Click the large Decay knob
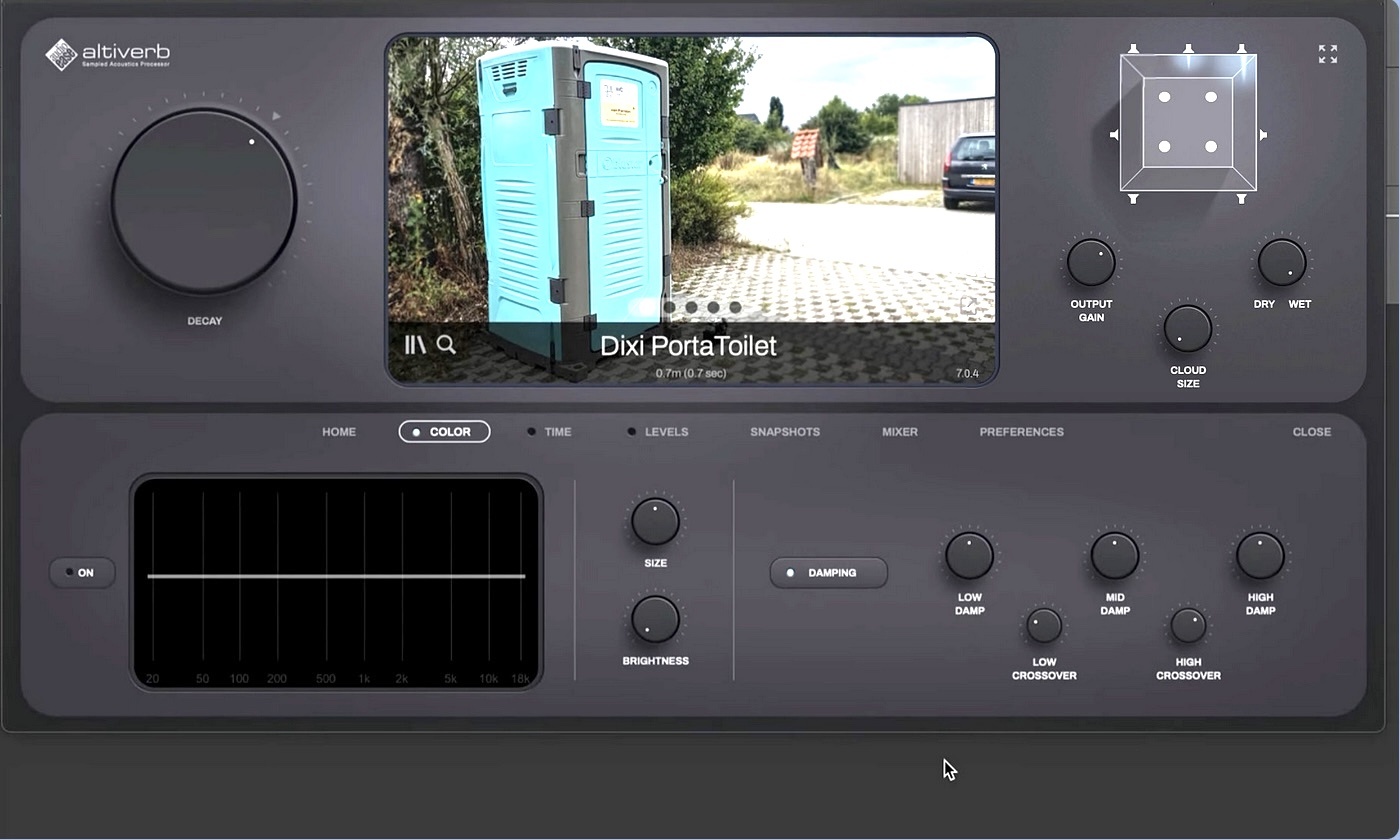1400x840 pixels. [x=203, y=201]
